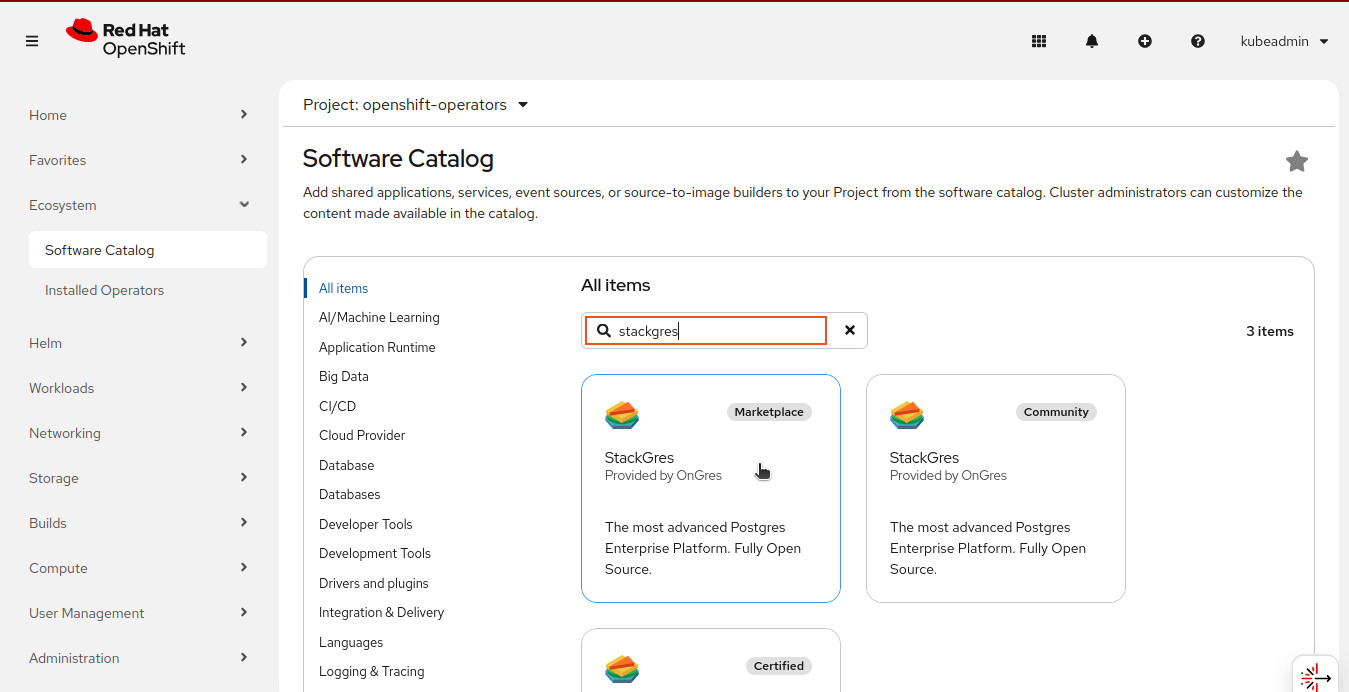This screenshot has width=1349, height=692.
Task: Click the Certified badge label
Action: click(x=779, y=666)
